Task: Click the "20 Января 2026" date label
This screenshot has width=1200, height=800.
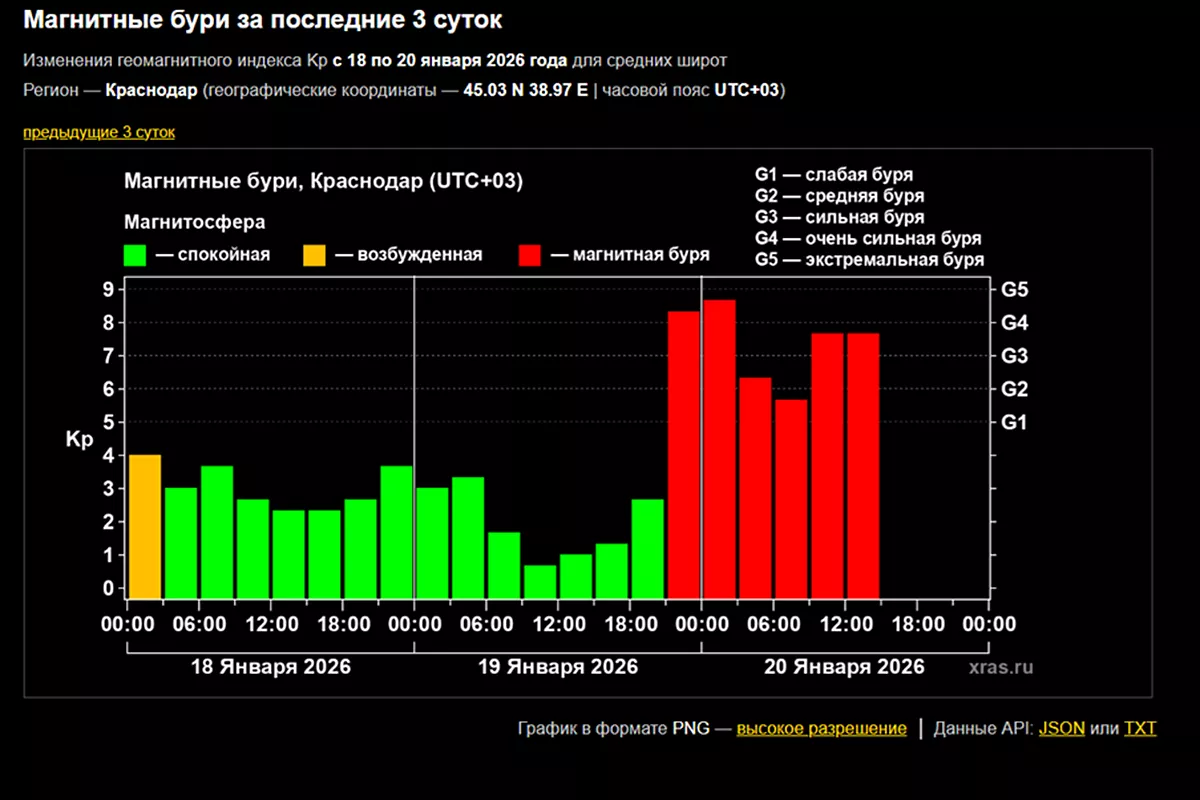Action: pos(845,667)
